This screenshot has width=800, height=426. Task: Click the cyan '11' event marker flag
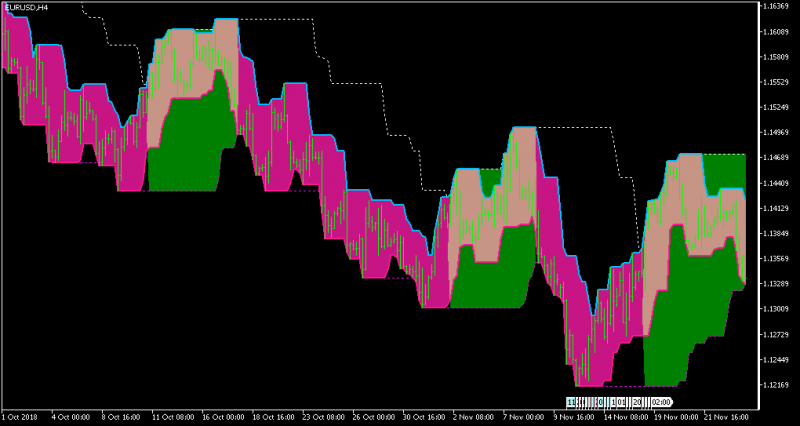[x=571, y=403]
